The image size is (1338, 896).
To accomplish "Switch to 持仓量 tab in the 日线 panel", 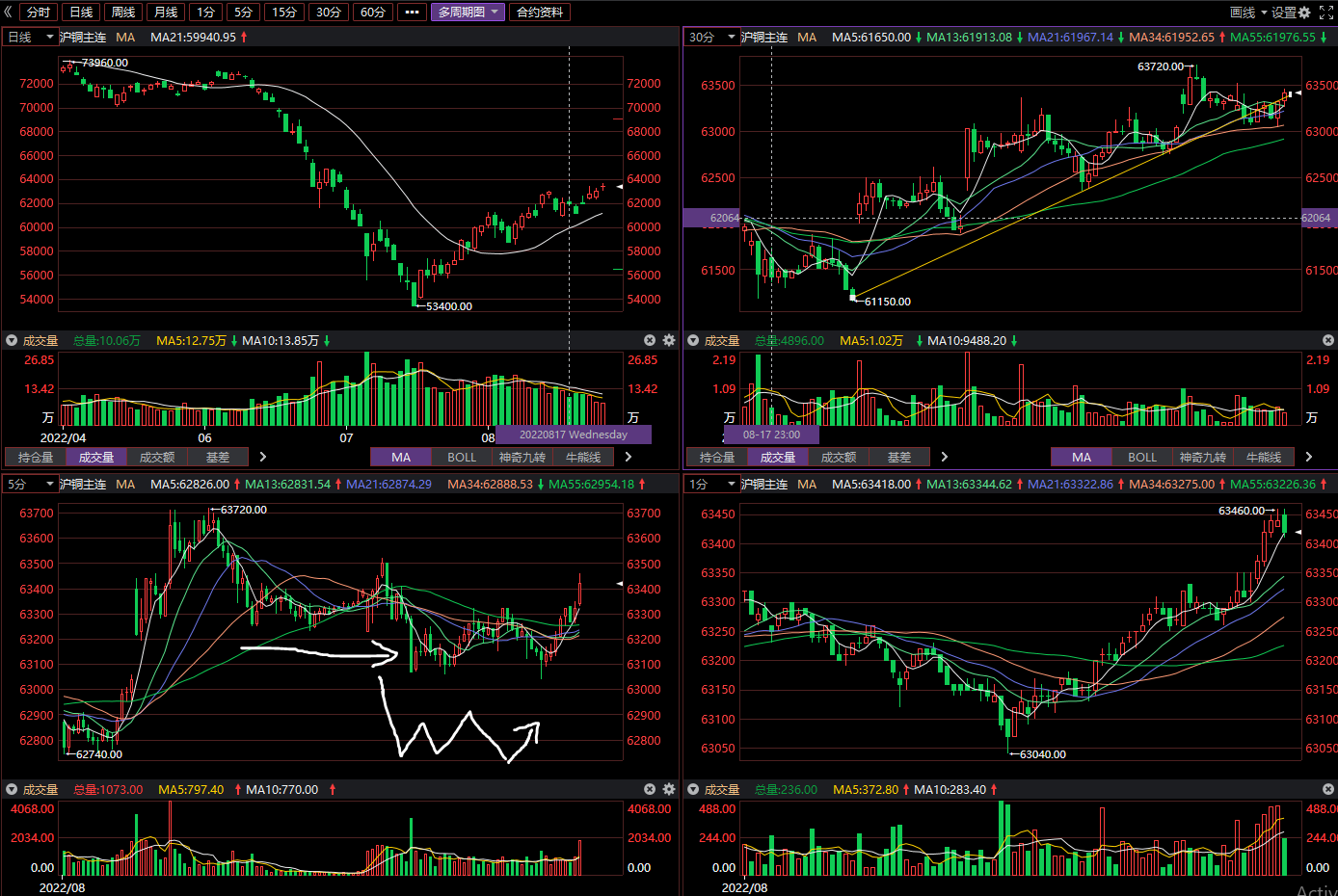I will [x=36, y=457].
